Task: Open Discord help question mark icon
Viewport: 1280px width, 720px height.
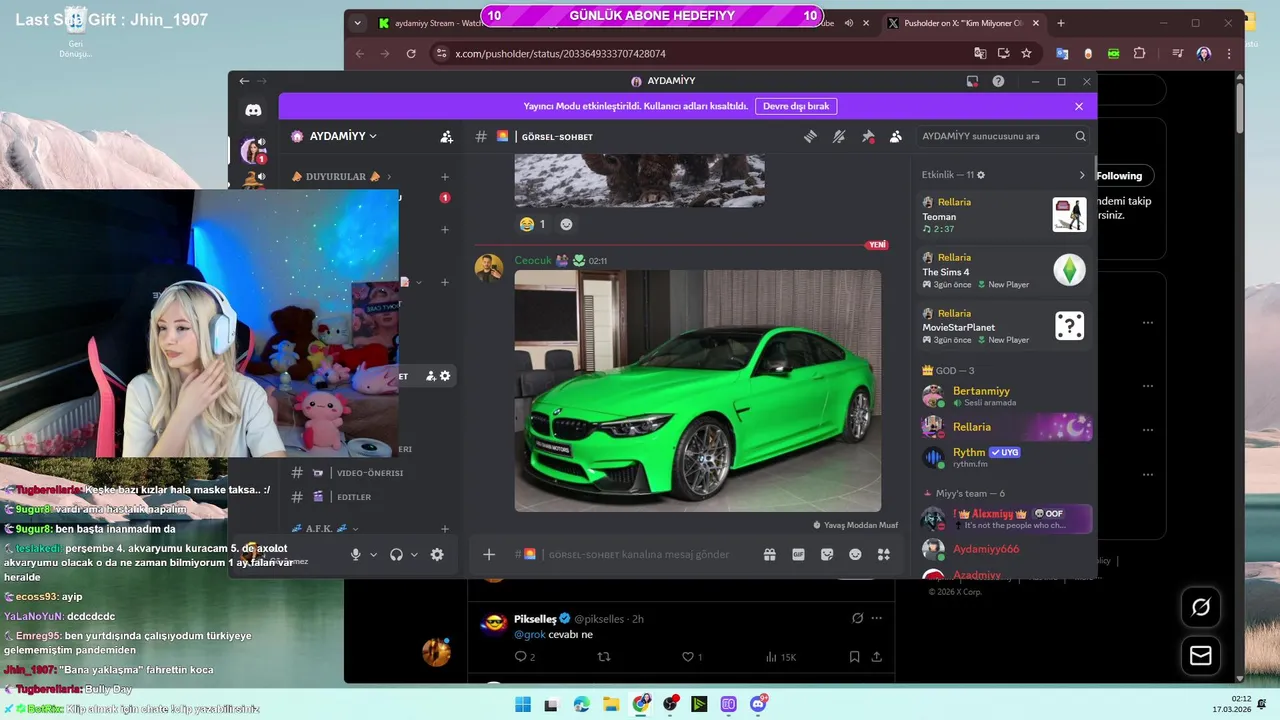Action: [998, 81]
